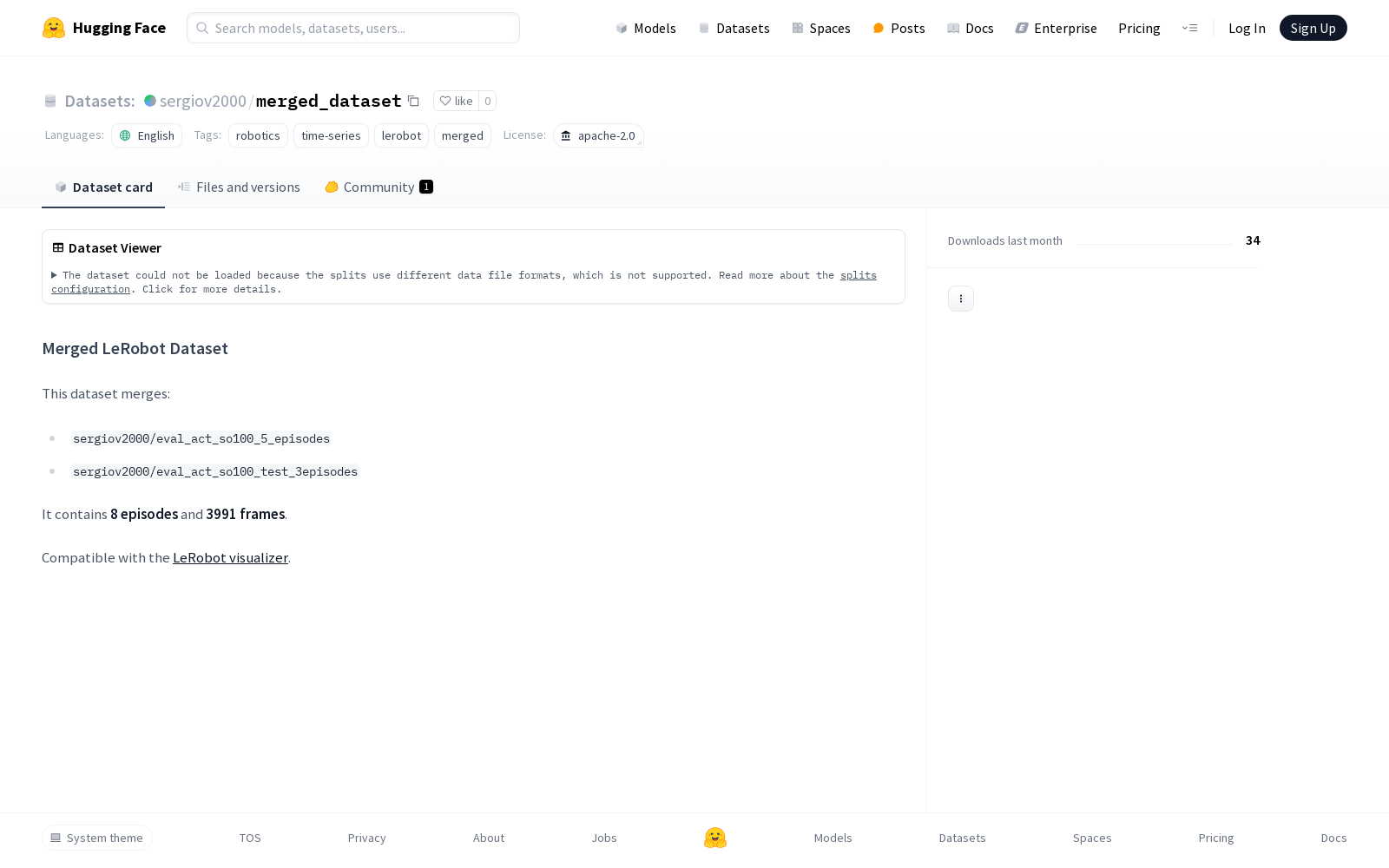Click the Hugging Face emoji in footer

(x=715, y=838)
